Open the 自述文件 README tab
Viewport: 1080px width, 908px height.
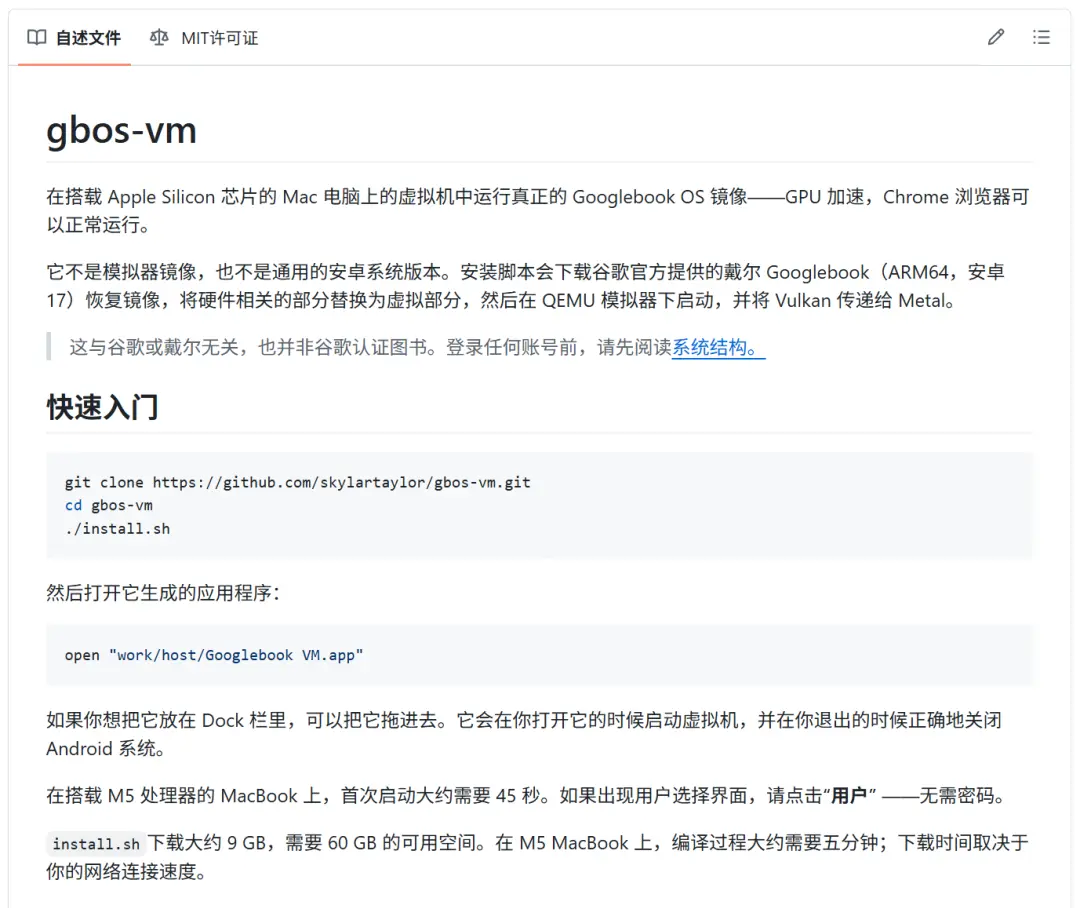coord(74,38)
